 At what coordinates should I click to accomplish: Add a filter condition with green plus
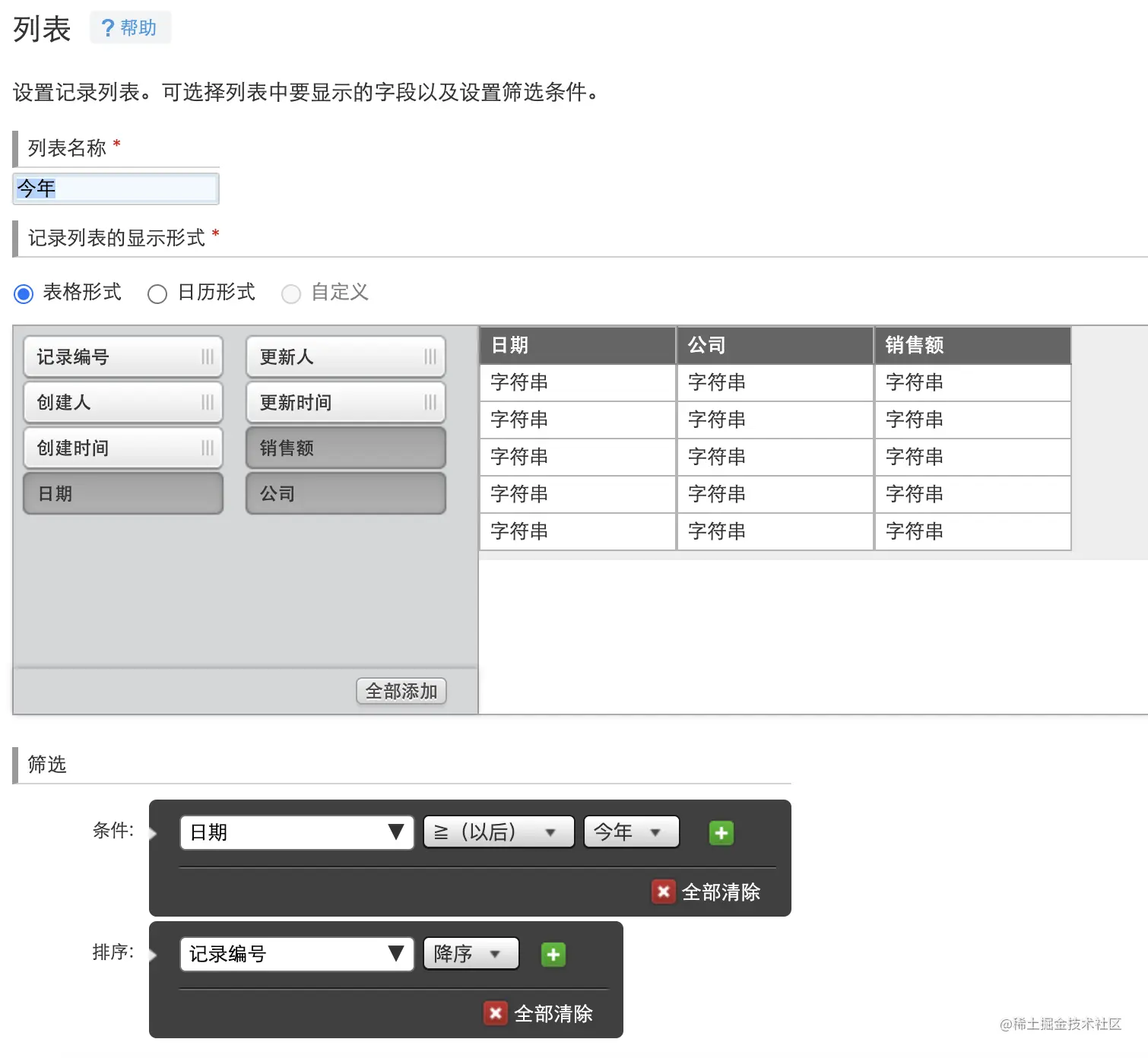721,833
